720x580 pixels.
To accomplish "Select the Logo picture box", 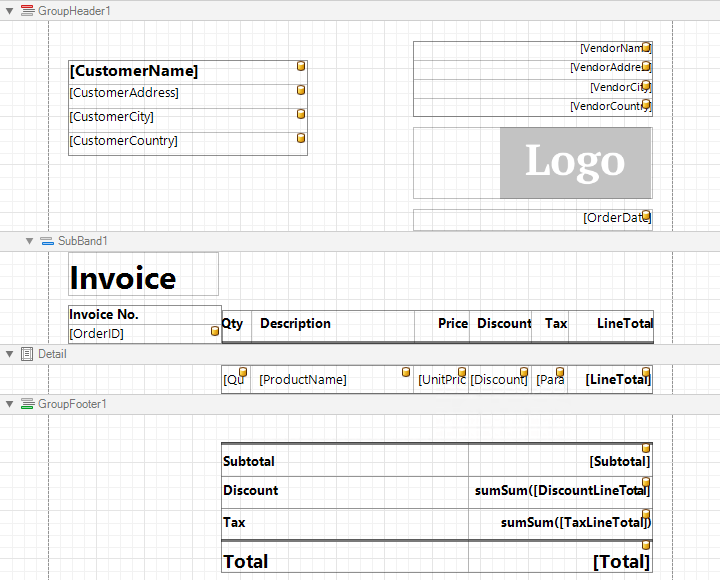I will [x=575, y=162].
